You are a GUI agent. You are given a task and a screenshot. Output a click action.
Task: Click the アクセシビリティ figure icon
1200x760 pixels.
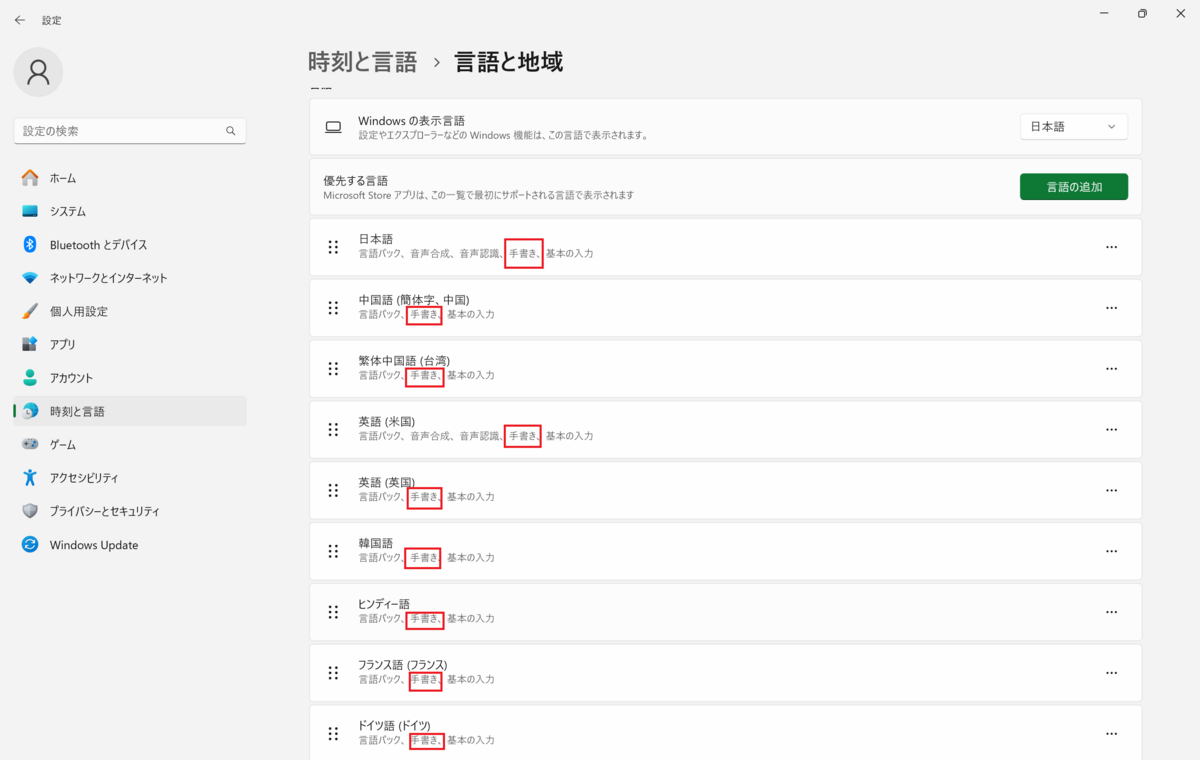(x=30, y=478)
